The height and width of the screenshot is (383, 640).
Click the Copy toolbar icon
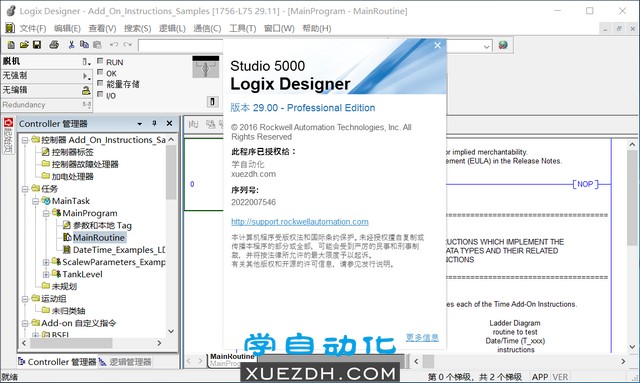[84, 45]
